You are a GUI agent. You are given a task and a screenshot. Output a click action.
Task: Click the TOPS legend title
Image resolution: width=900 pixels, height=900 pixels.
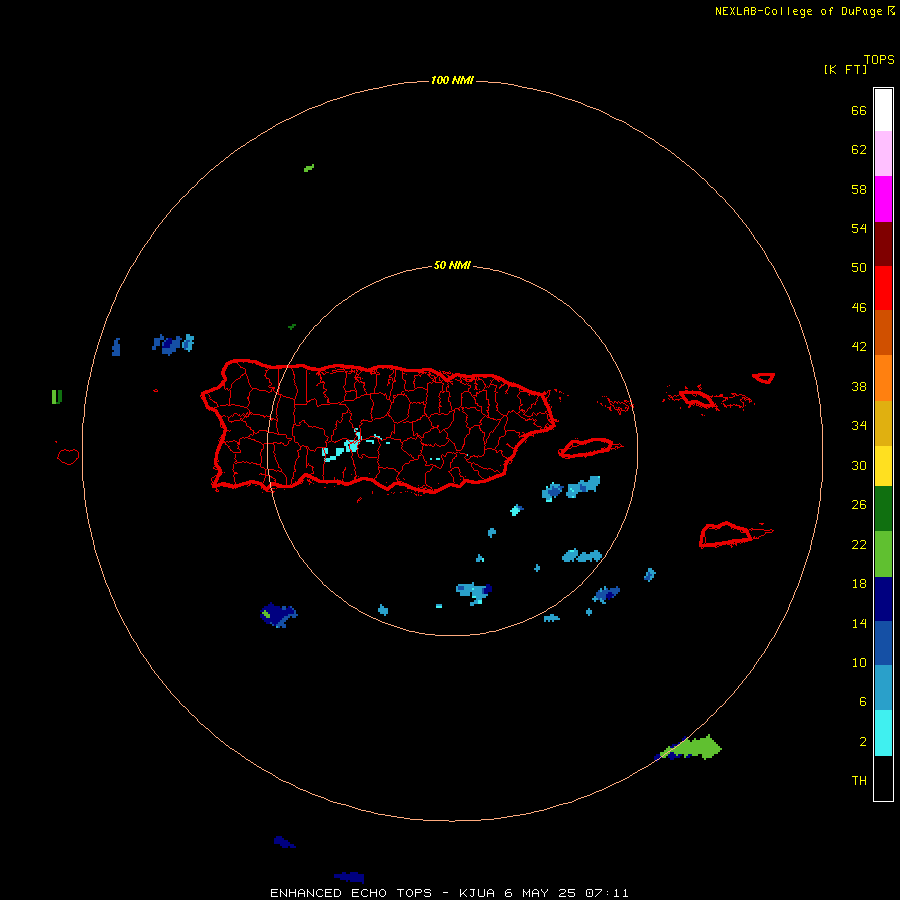pyautogui.click(x=879, y=59)
